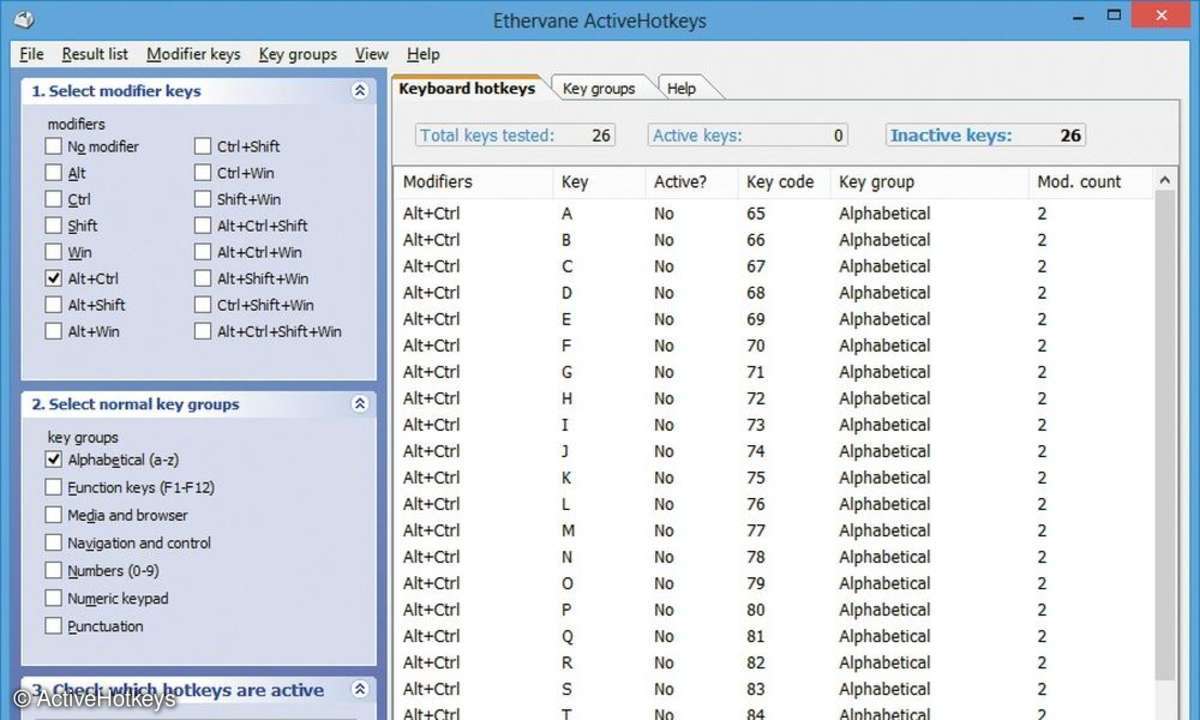Click the Total keys tested field
This screenshot has width=1200, height=720.
coord(516,135)
